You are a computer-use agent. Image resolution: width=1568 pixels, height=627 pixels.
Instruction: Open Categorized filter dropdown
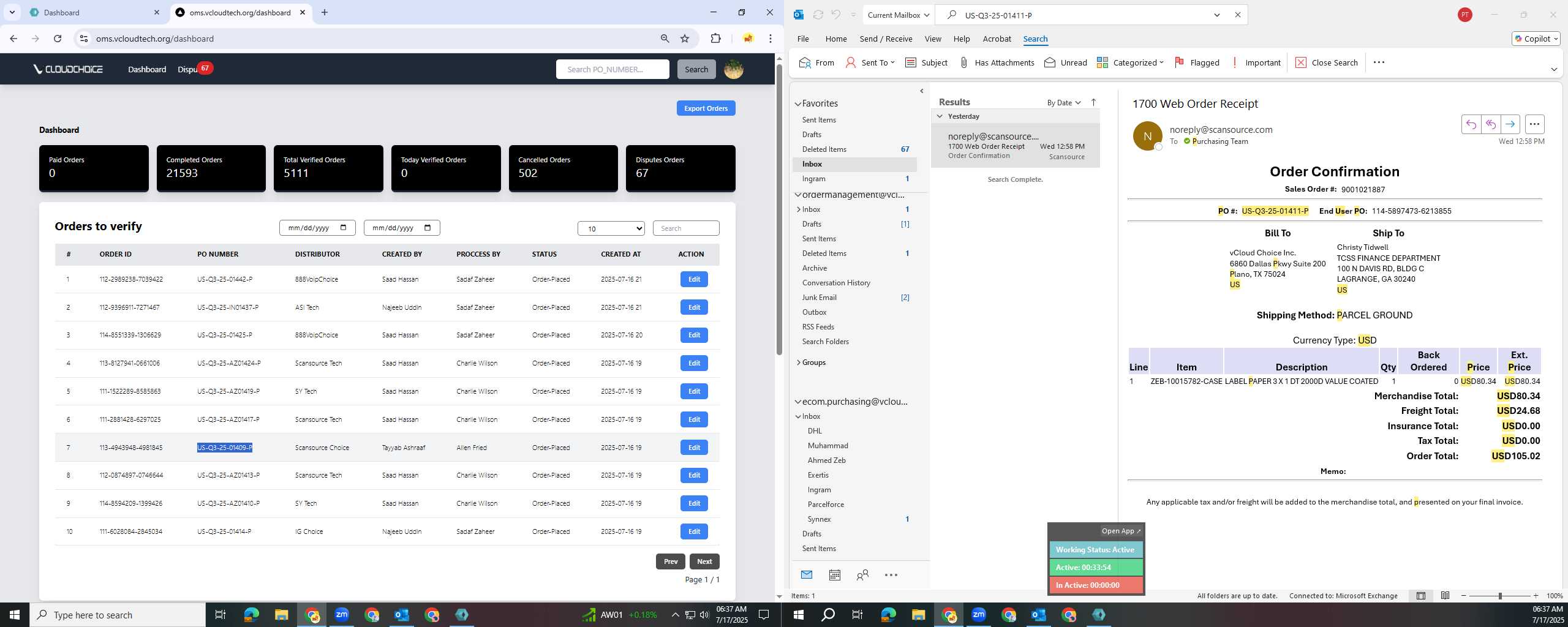pos(1130,62)
